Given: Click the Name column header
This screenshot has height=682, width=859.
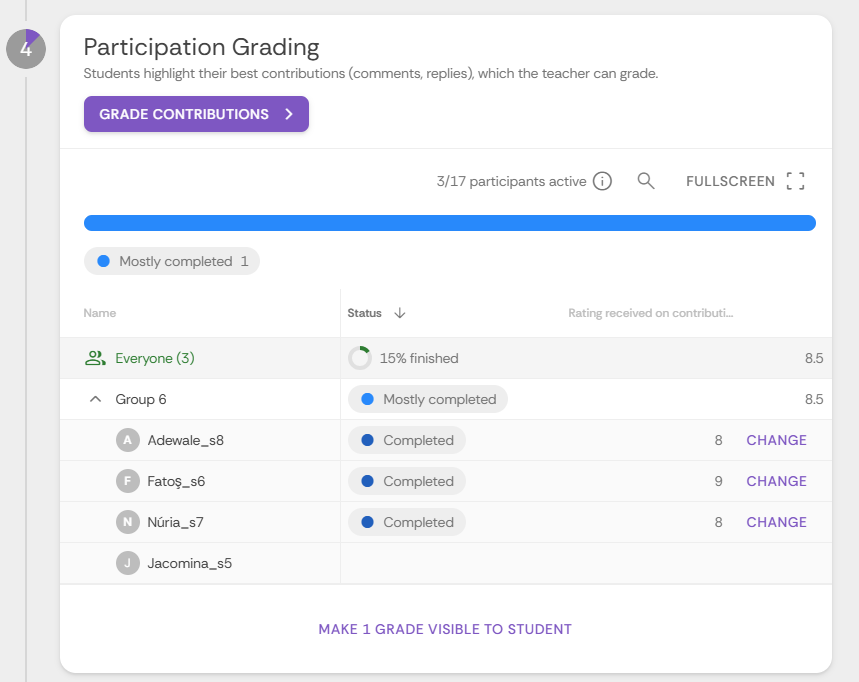Looking at the screenshot, I should [x=100, y=313].
